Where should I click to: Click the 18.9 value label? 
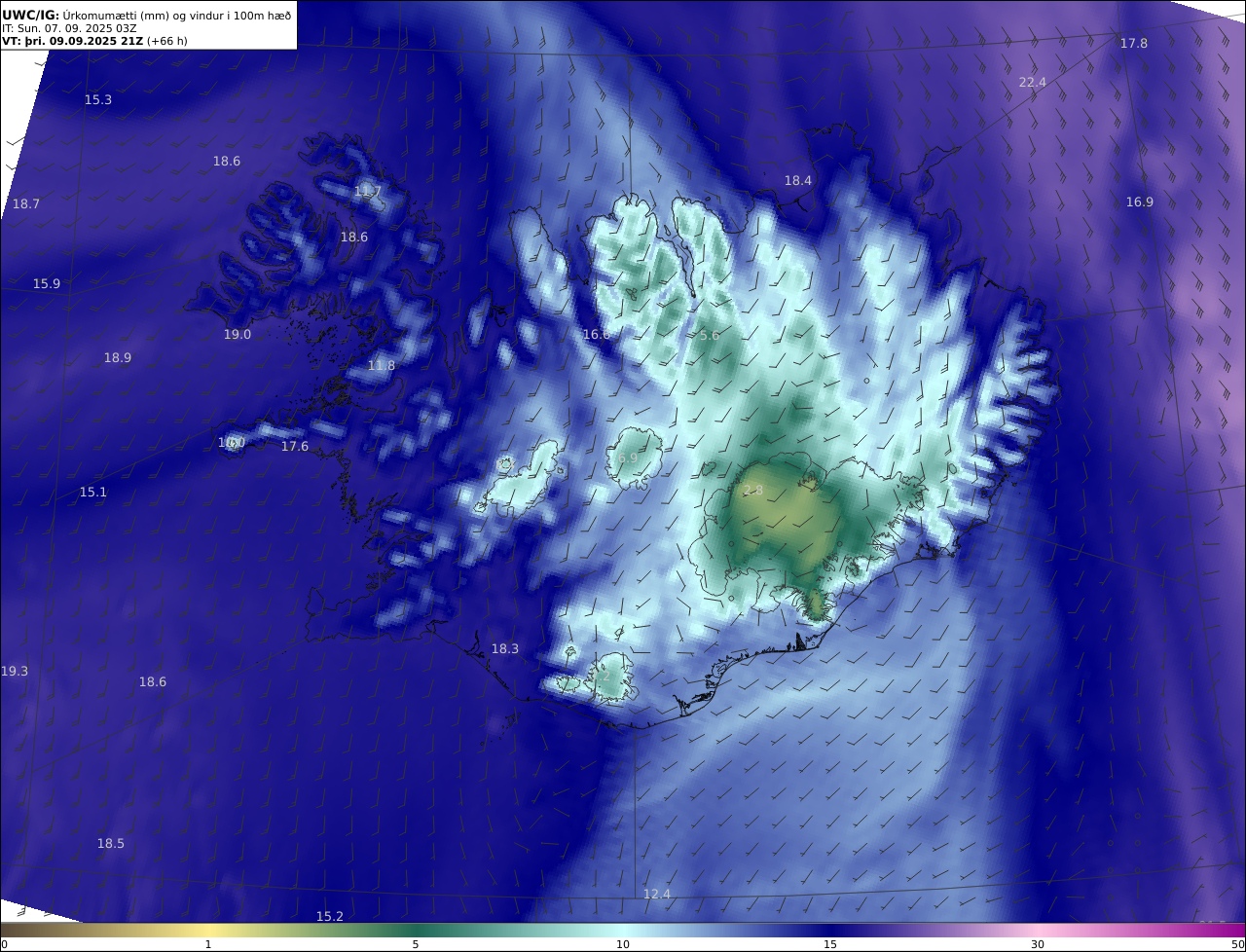tap(118, 358)
